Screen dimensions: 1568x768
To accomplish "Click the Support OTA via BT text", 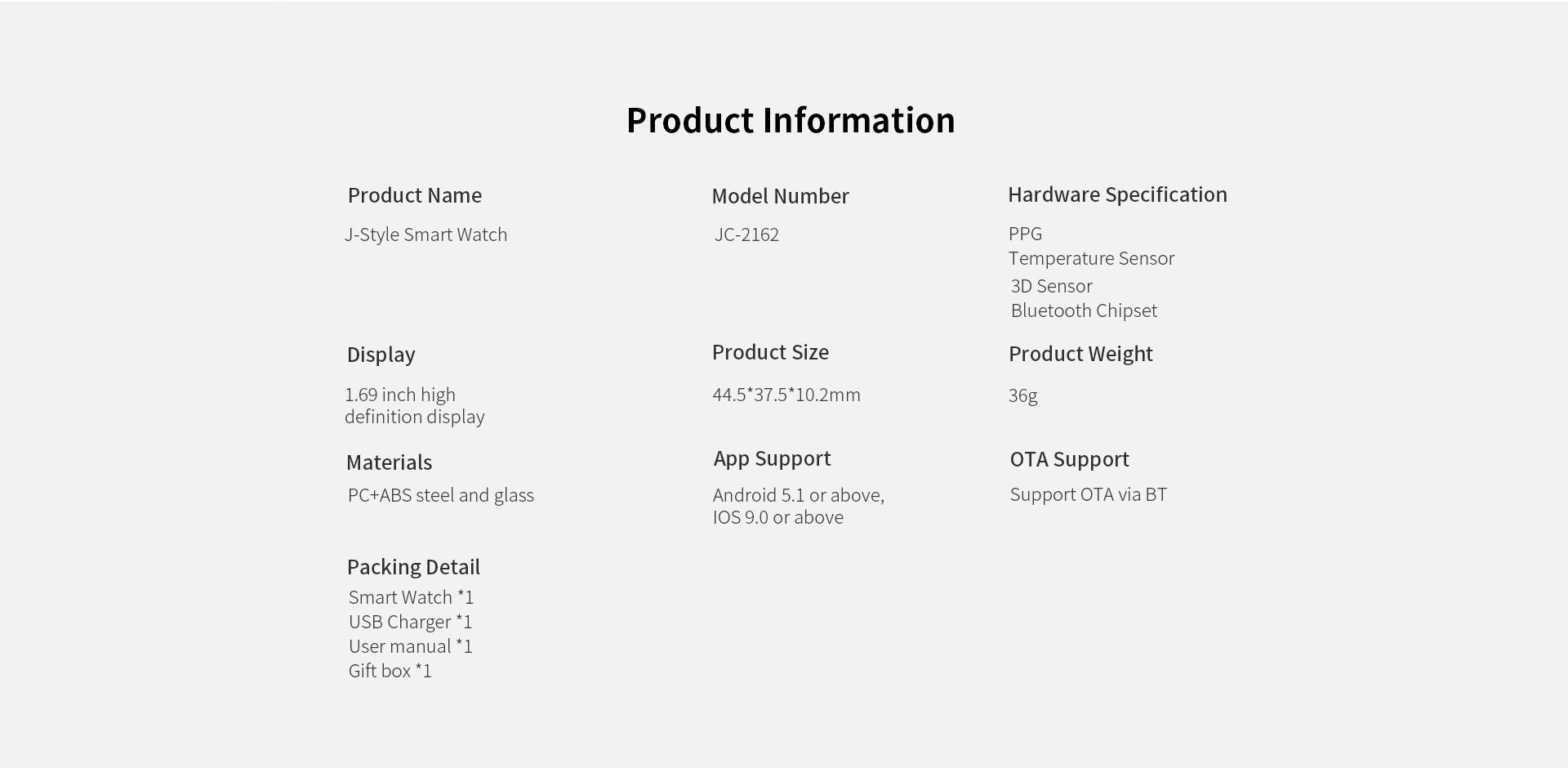I will 1089,494.
